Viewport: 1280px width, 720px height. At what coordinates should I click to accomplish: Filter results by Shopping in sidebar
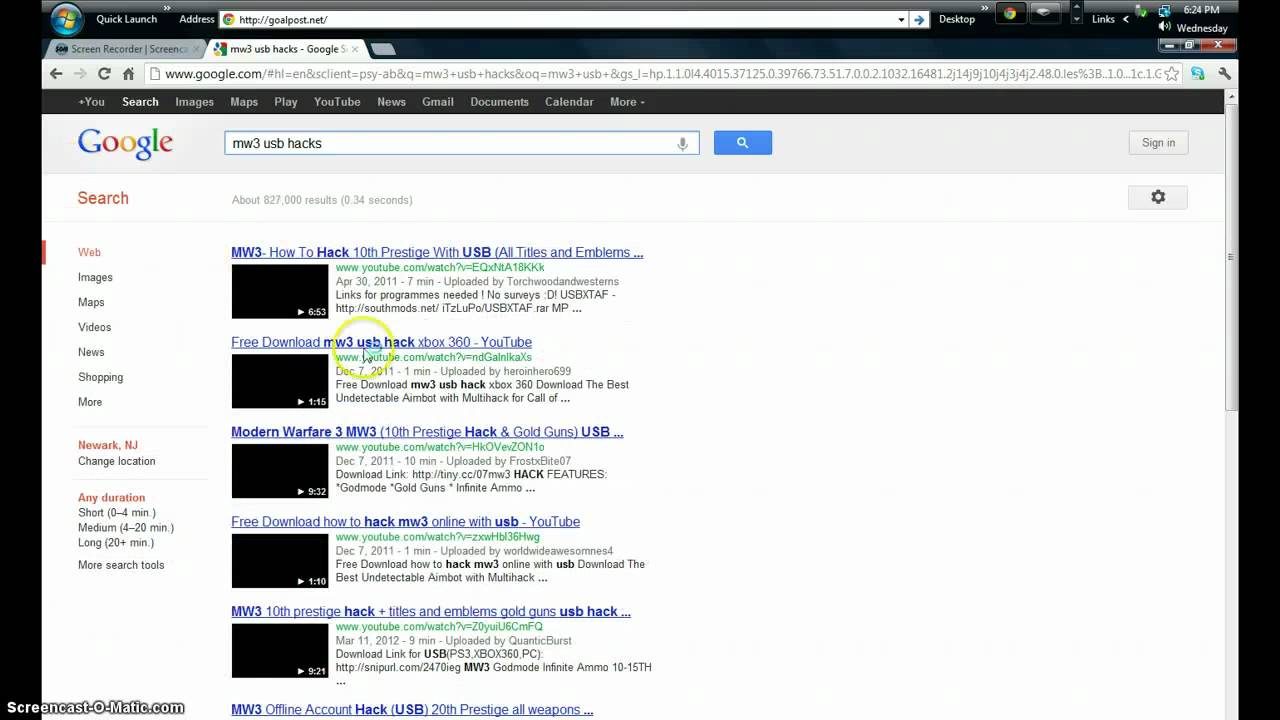(x=100, y=377)
